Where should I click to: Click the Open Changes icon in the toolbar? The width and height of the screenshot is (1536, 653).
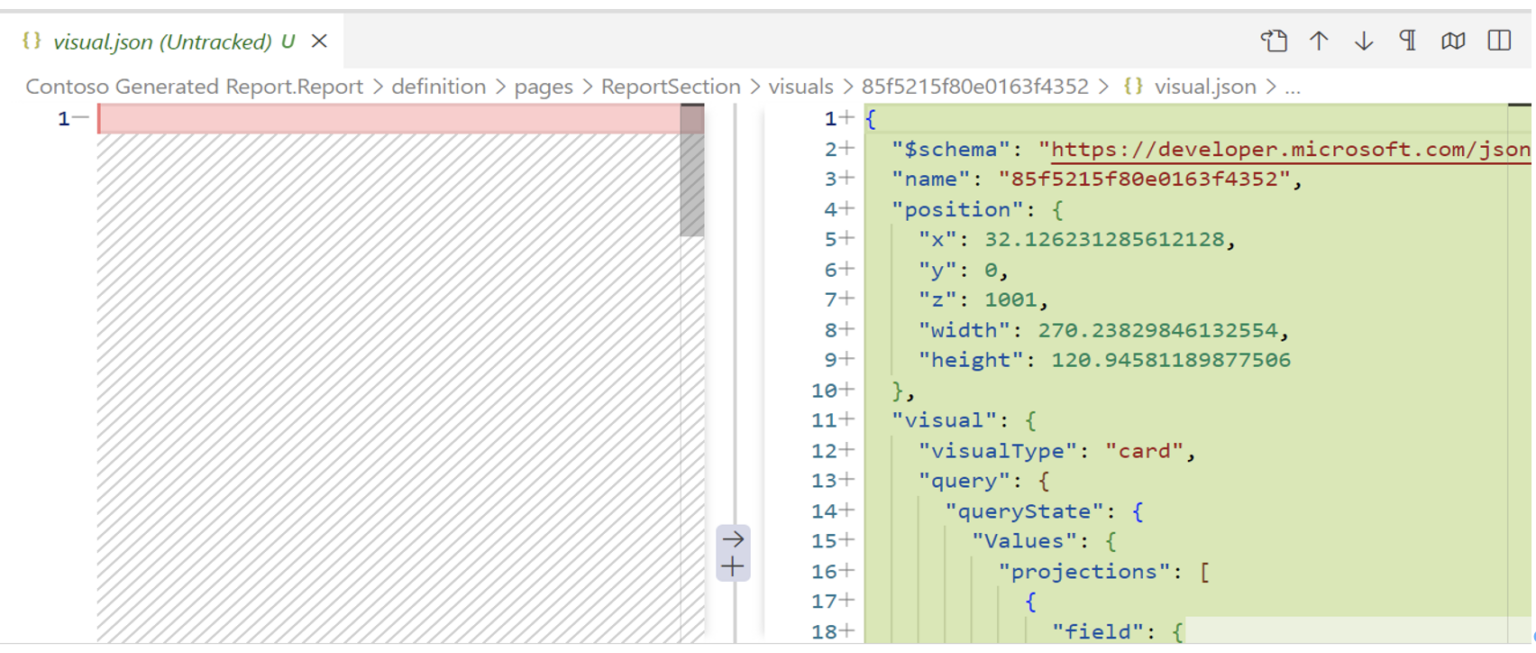tap(1274, 41)
